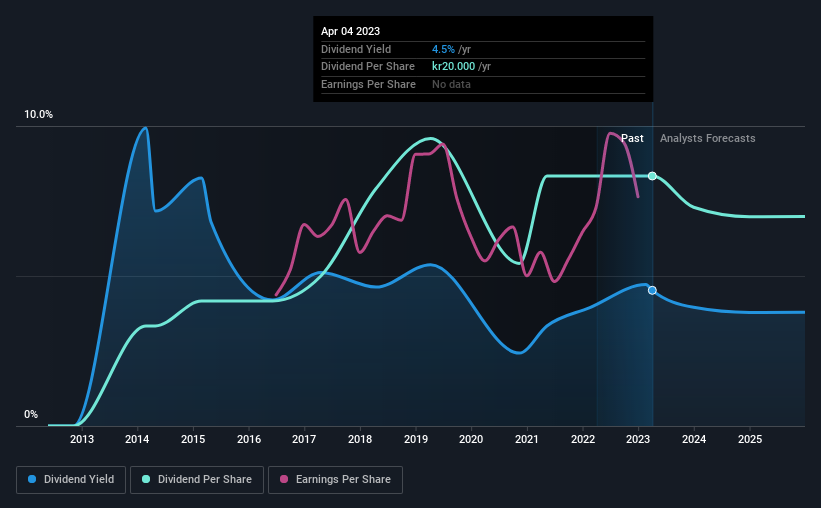Click the 4.5% dividend yield value in tooltip
The height and width of the screenshot is (508, 821).
point(443,49)
